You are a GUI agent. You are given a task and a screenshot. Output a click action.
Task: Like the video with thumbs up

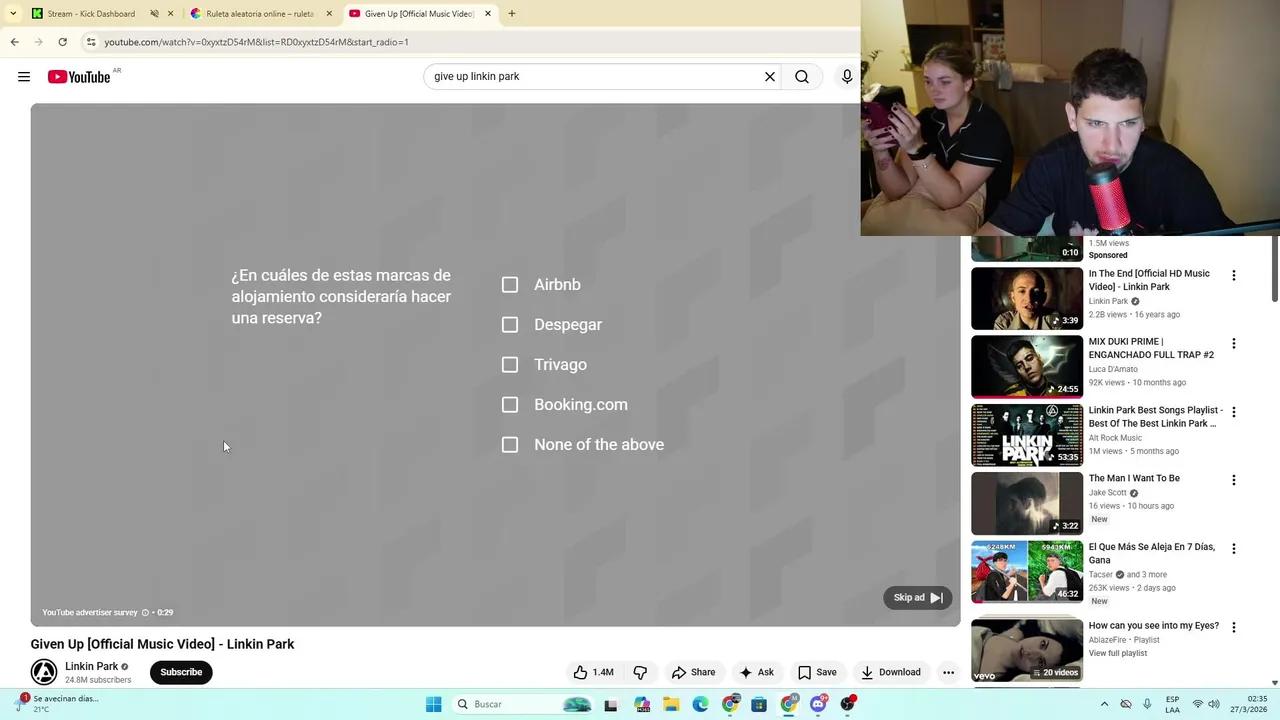(x=593, y=672)
